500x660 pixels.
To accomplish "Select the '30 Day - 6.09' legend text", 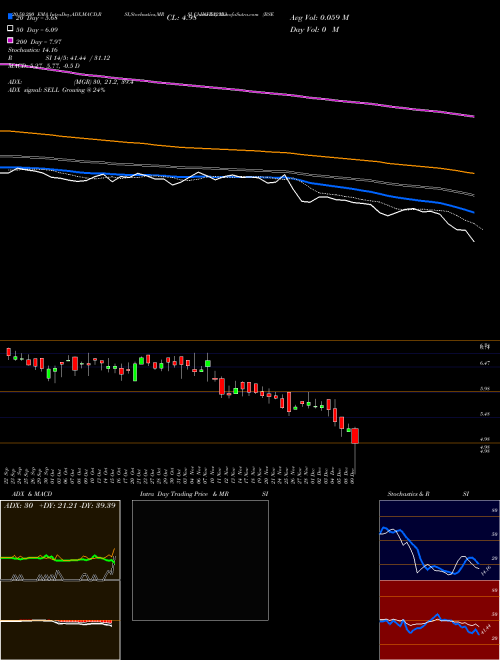I will [x=37, y=30].
